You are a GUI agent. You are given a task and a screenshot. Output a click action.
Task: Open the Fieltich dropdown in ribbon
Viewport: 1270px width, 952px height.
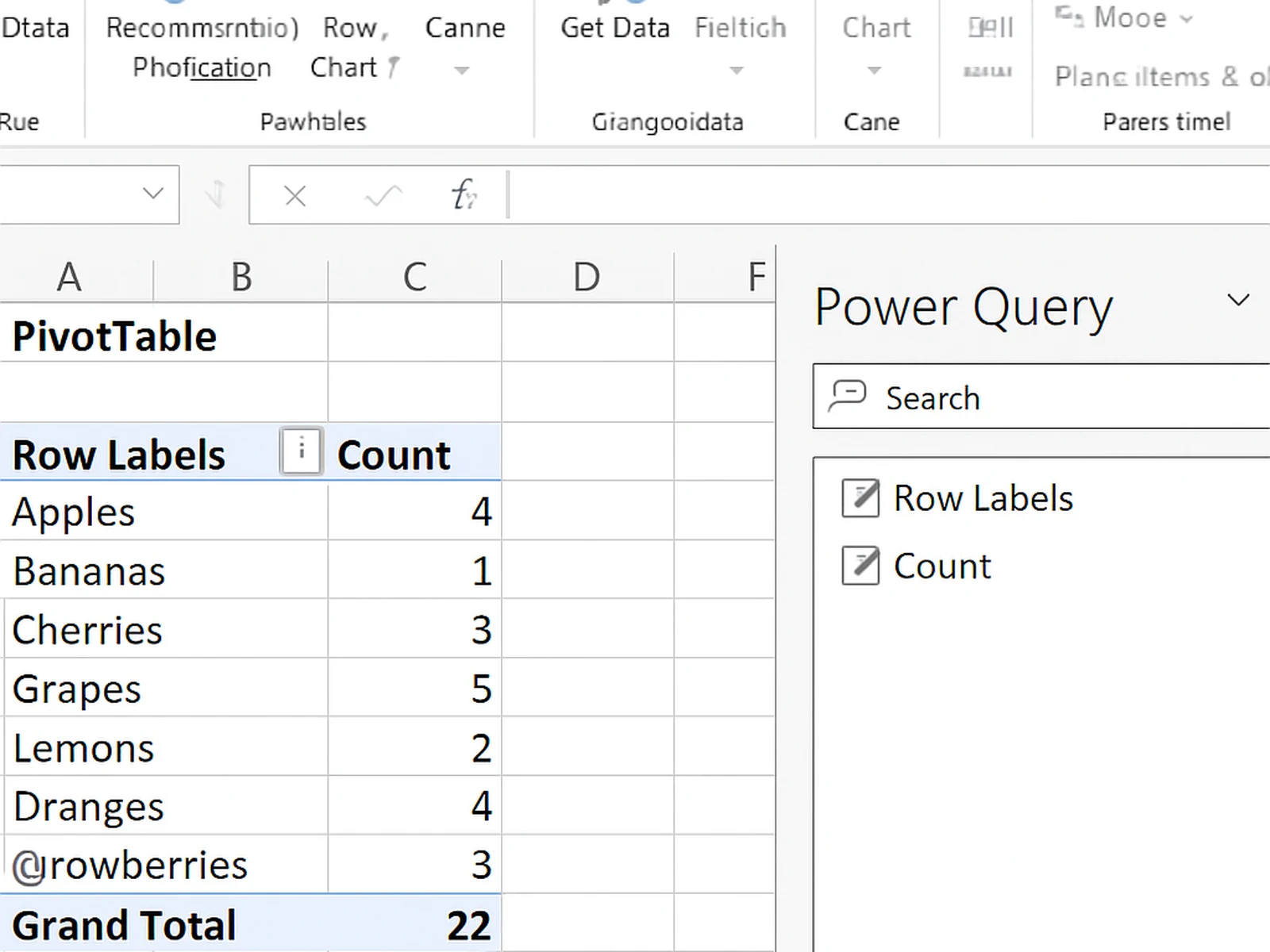(x=737, y=71)
